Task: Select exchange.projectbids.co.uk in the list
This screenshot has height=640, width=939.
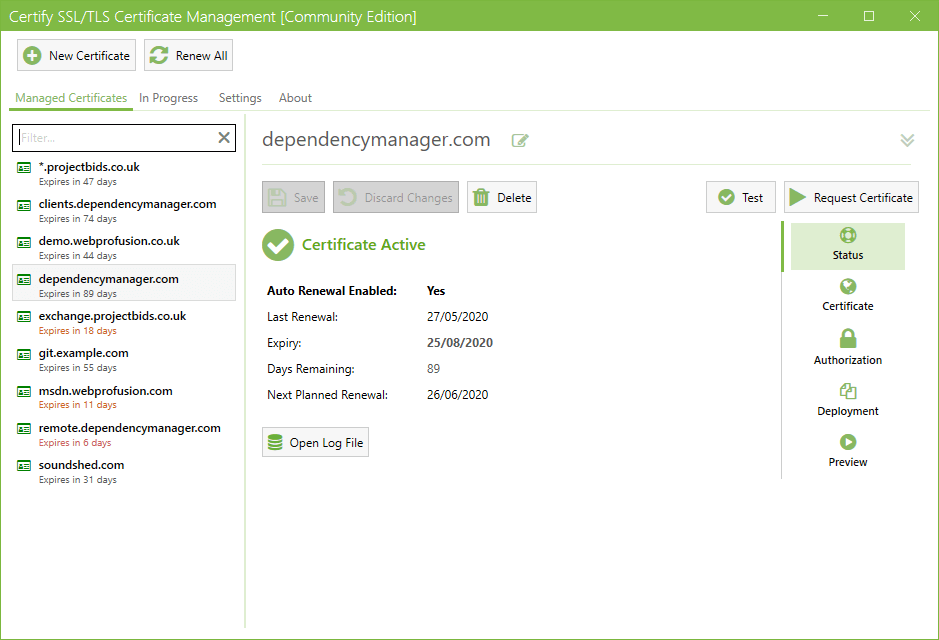Action: (x=124, y=322)
